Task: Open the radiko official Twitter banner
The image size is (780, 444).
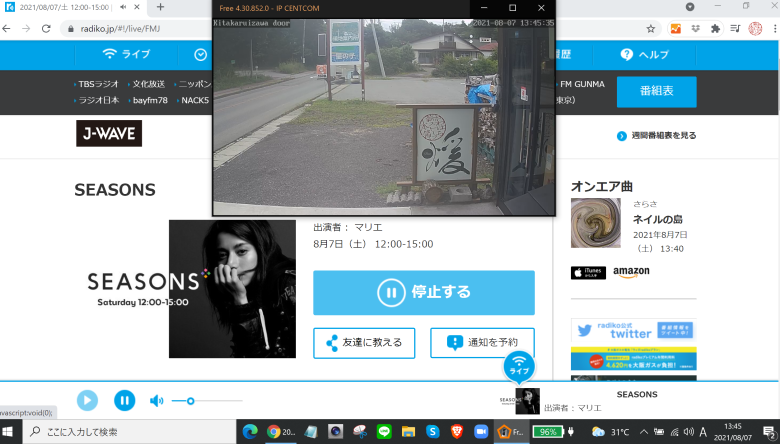Action: coord(633,330)
